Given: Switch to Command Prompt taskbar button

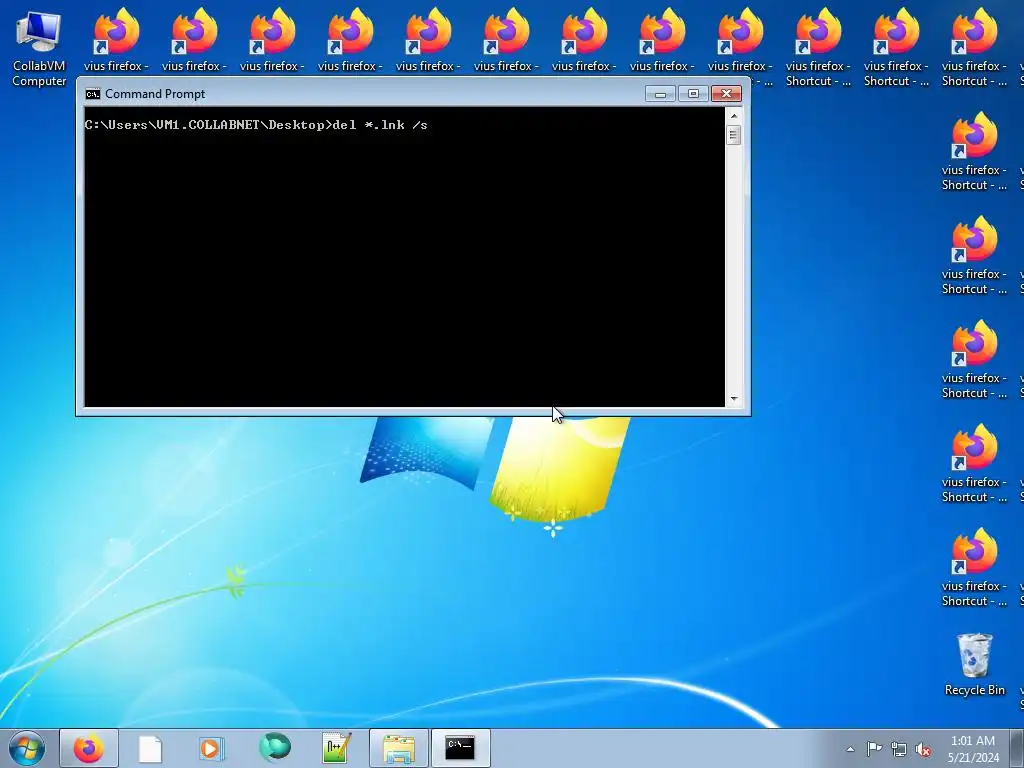Looking at the screenshot, I should (460, 748).
